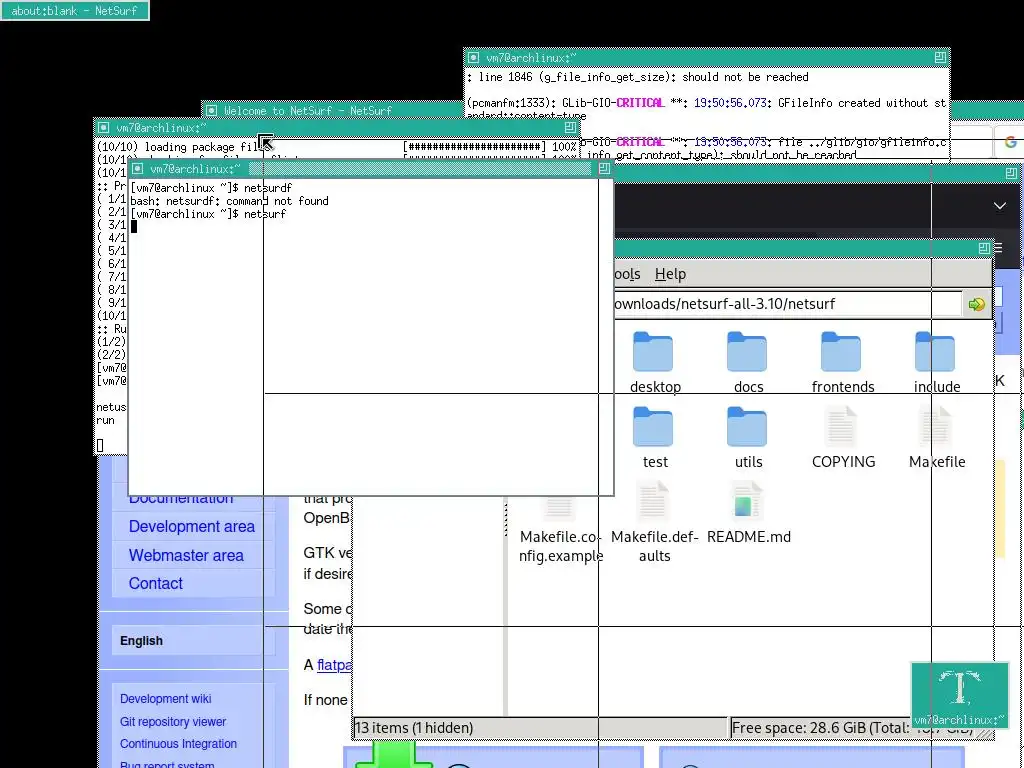Open the utils folder

(x=748, y=438)
